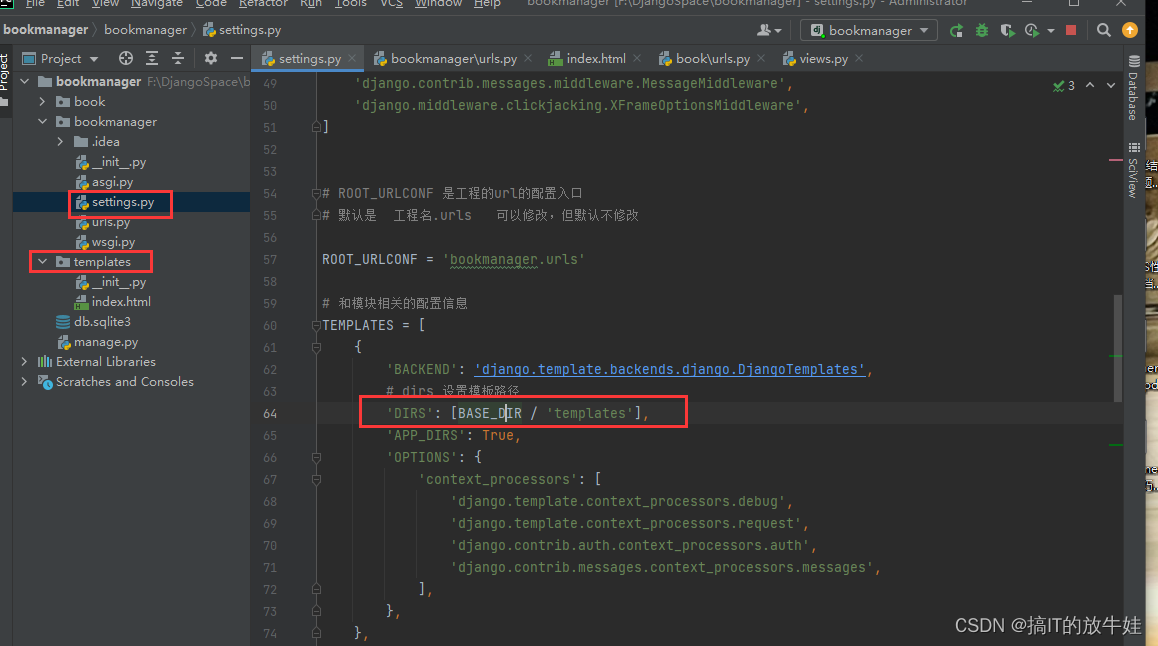Screen dimensions: 1158x646
Task: Open bookmanager run configuration dropdown
Action: click(868, 30)
